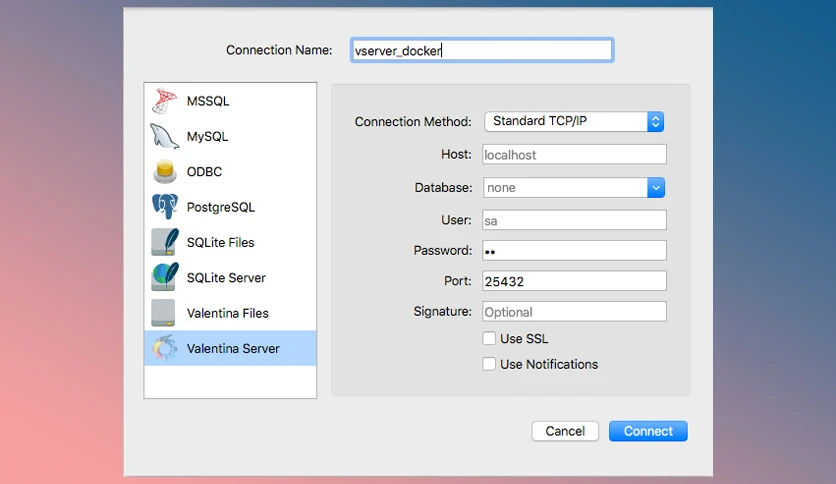Screen dimensions: 836x484
Task: Focus the Connection Name field
Action: coord(482,50)
